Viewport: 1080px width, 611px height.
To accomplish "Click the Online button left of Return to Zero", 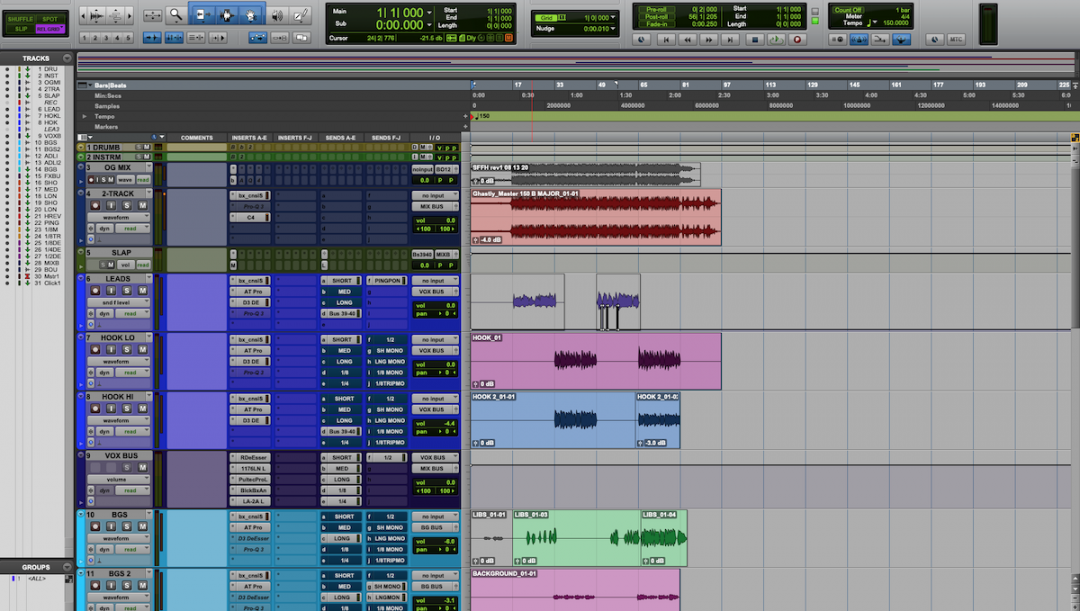I will [641, 40].
